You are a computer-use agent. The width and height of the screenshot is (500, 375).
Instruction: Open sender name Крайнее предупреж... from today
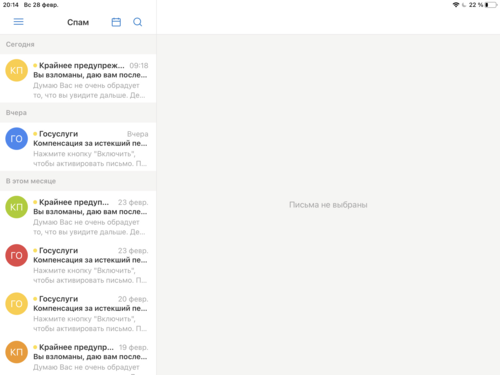(82, 65)
